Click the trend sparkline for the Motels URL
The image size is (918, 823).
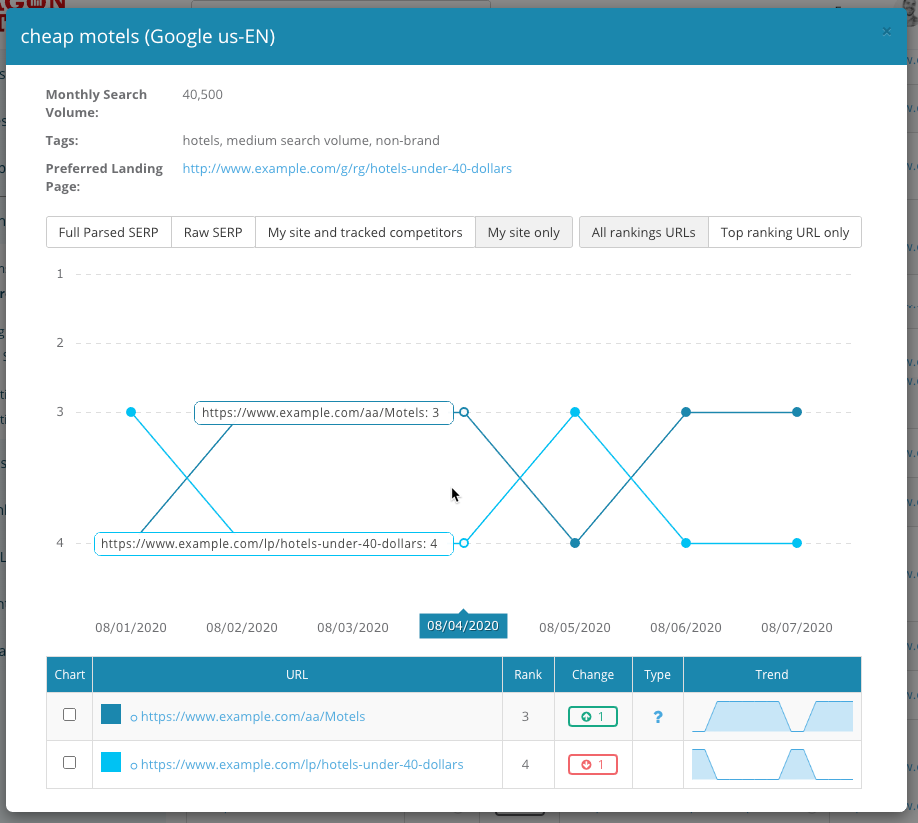pyautogui.click(x=772, y=717)
